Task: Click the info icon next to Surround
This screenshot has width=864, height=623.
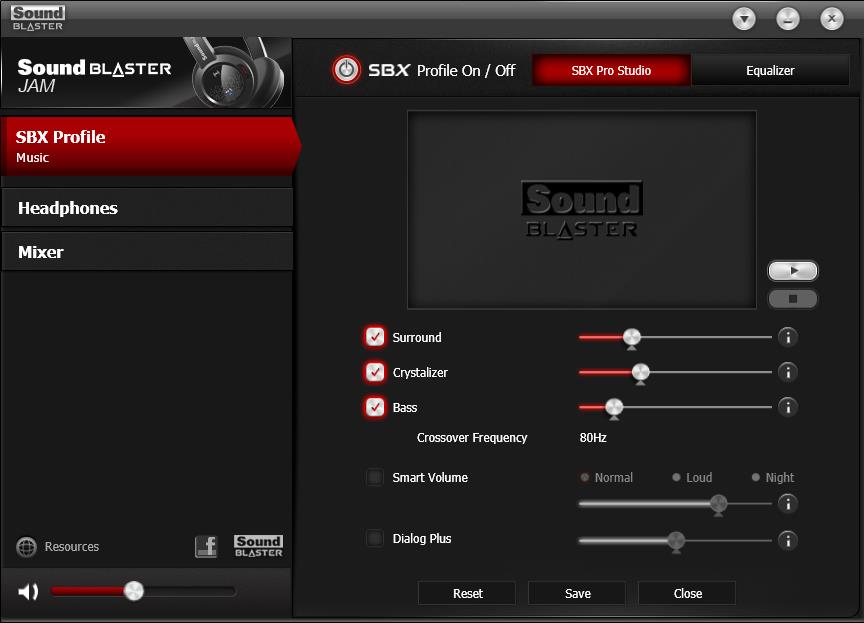Action: [787, 337]
